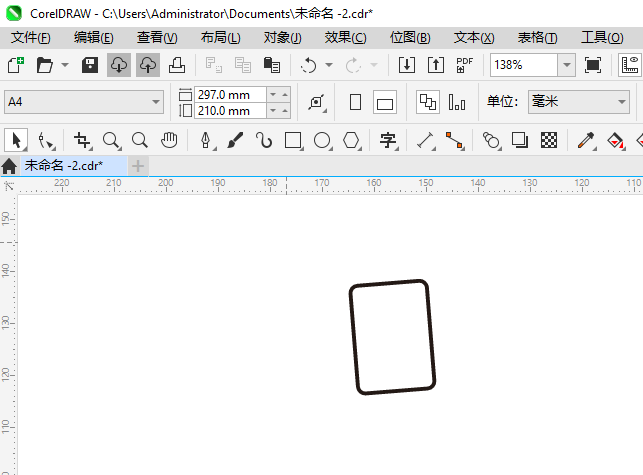Screen dimensions: 643x475
Task: Select the Crop tool
Action: [82, 140]
